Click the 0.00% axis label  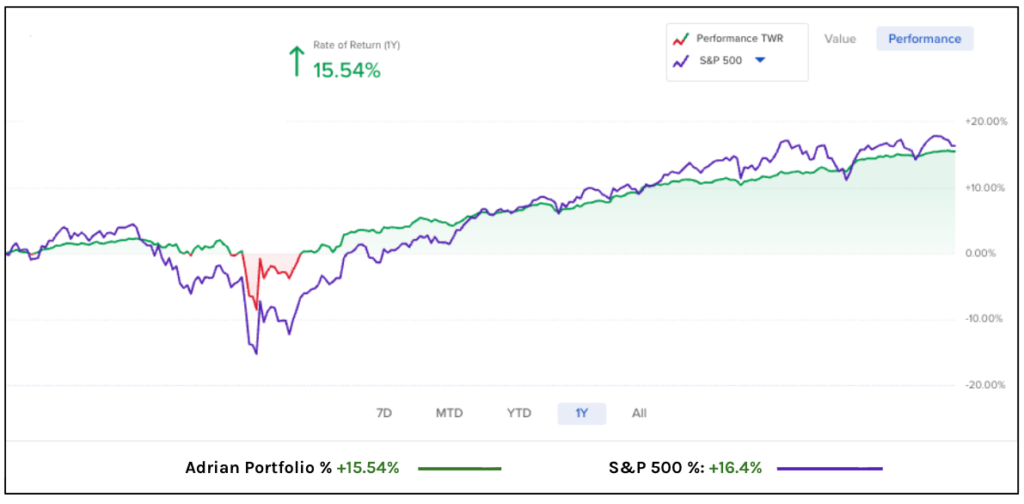pyautogui.click(x=984, y=253)
